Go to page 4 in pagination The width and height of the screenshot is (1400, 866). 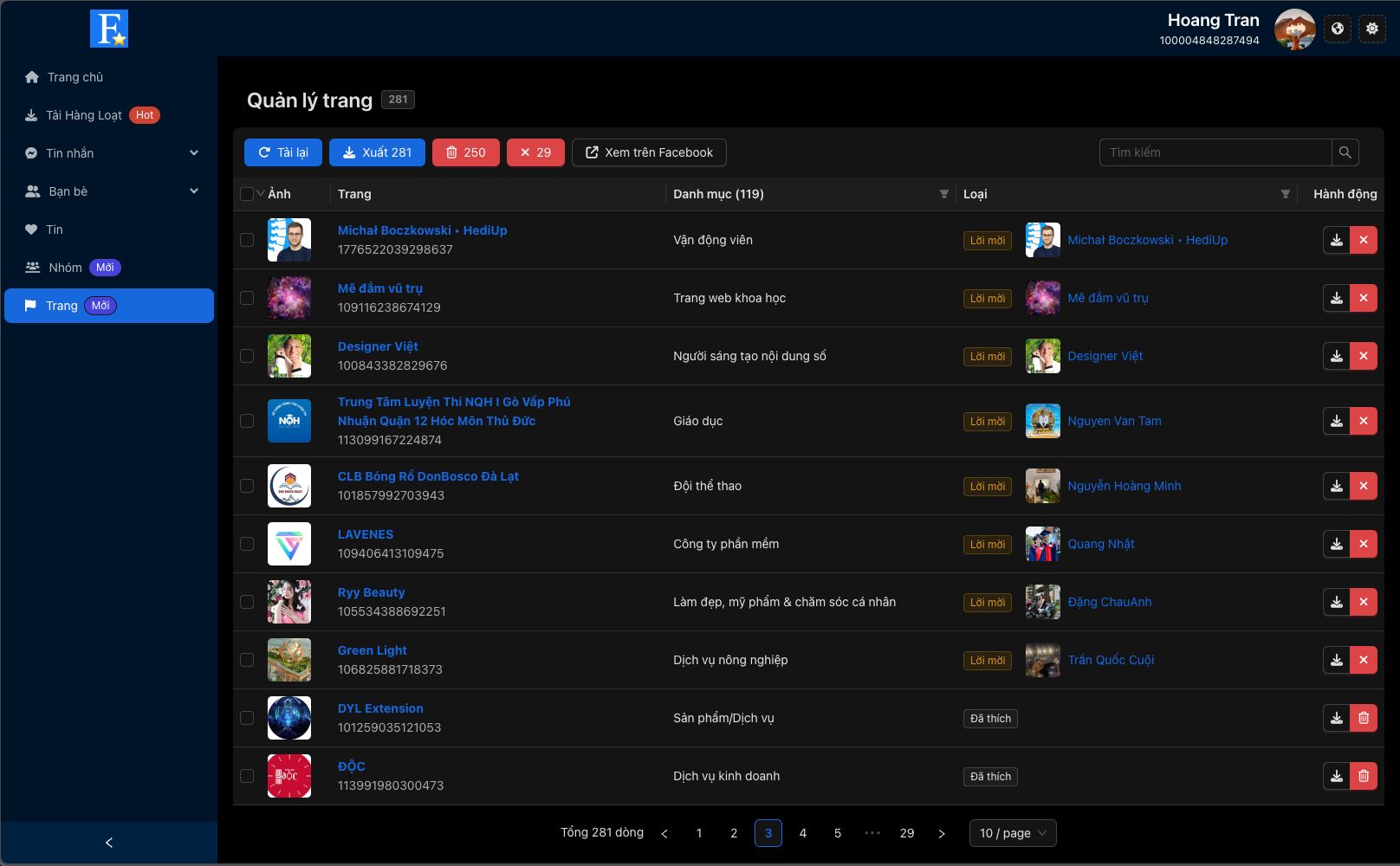click(803, 833)
